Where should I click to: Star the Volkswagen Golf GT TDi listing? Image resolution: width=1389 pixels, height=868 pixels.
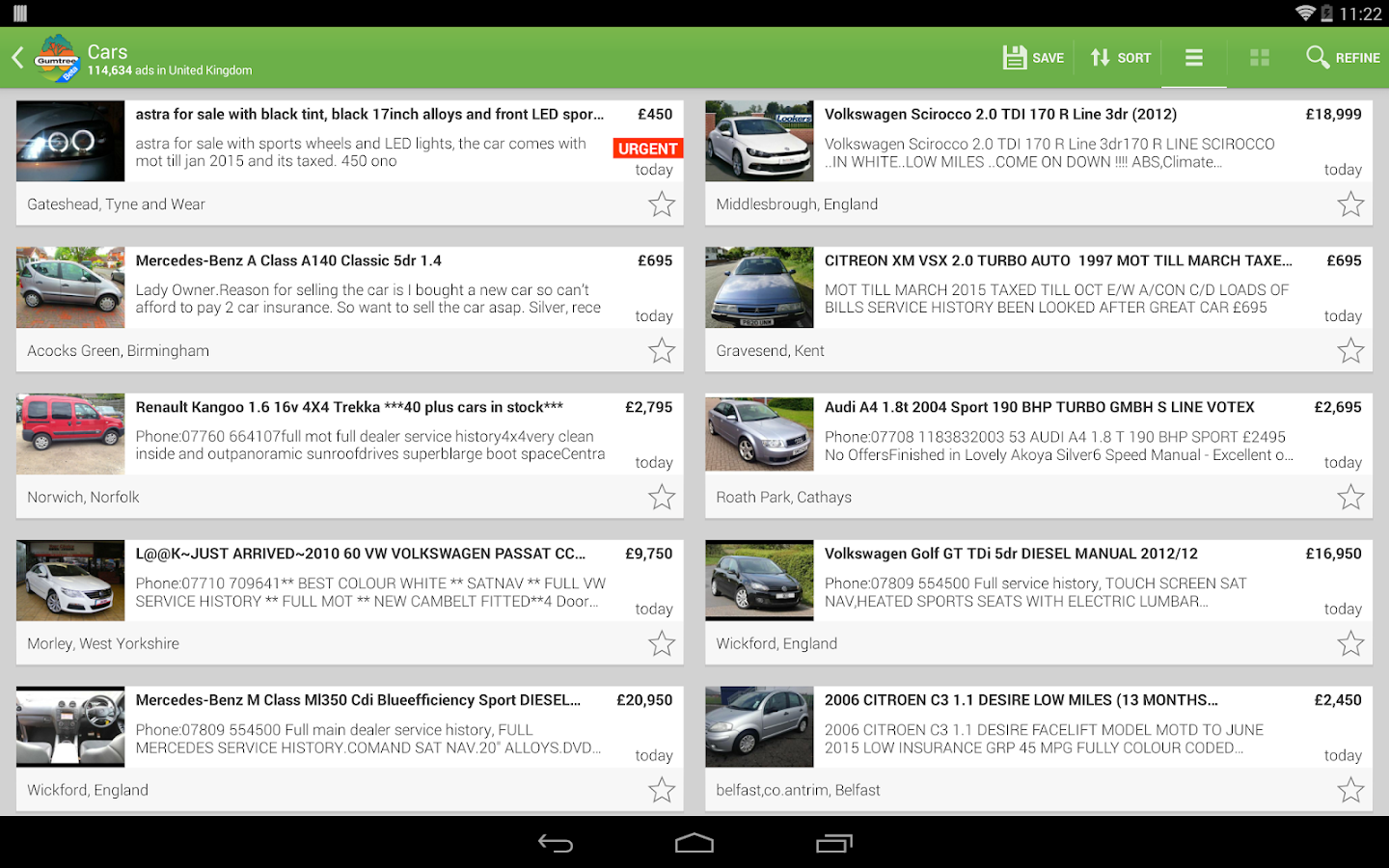(x=1350, y=644)
